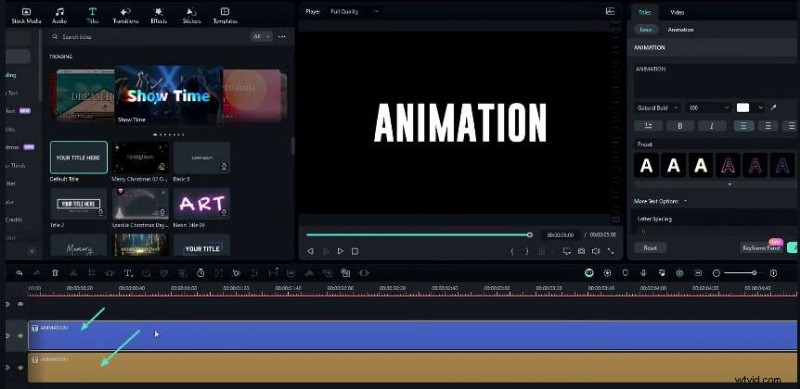The image size is (800, 389).
Task: Open the Stock Media tab
Action: [26, 15]
